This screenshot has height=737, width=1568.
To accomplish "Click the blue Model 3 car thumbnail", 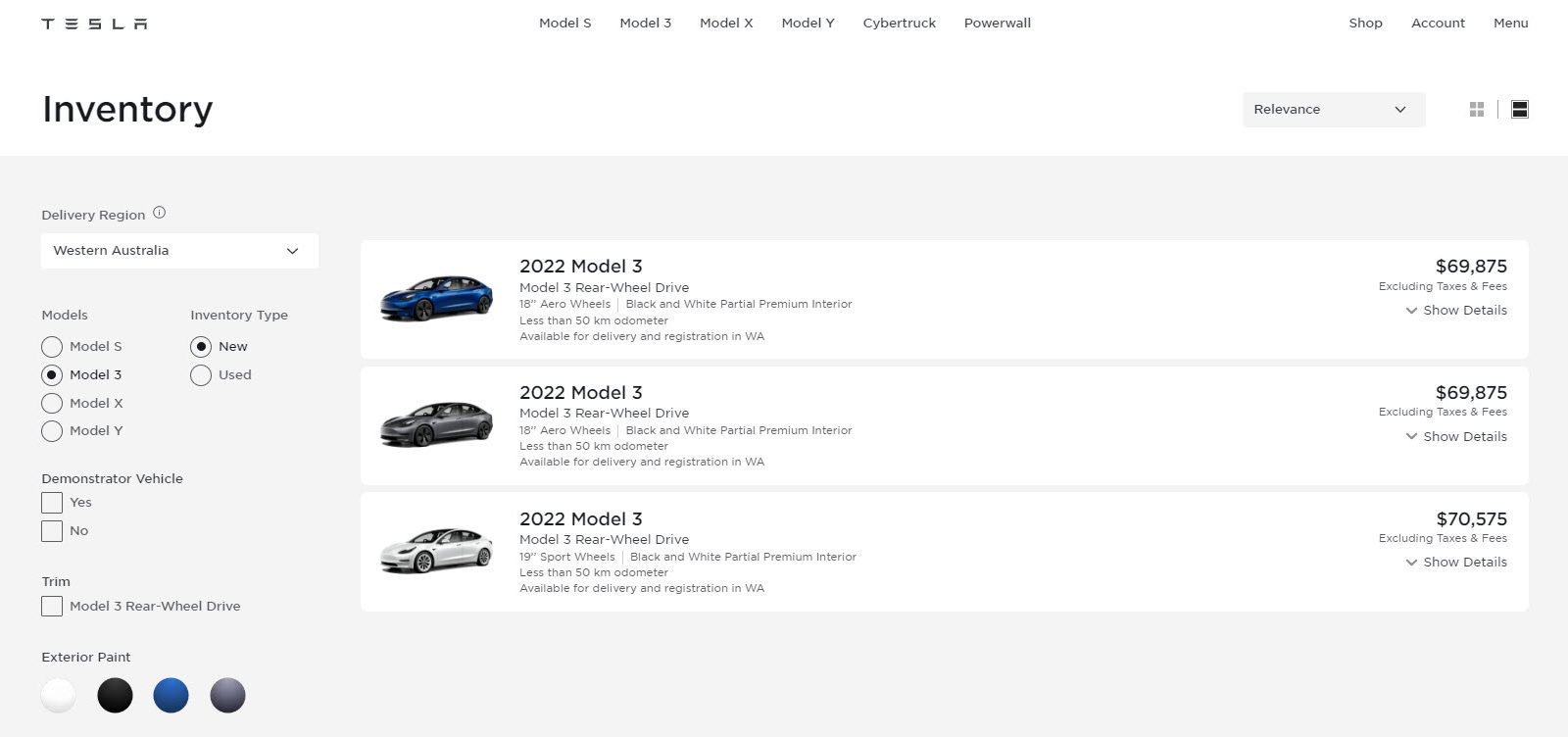I will point(437,298).
